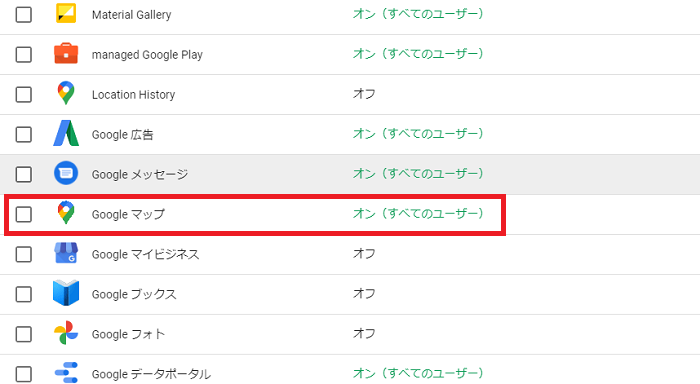Open the Google データポータル icon
This screenshot has height=384, width=700.
click(66, 372)
